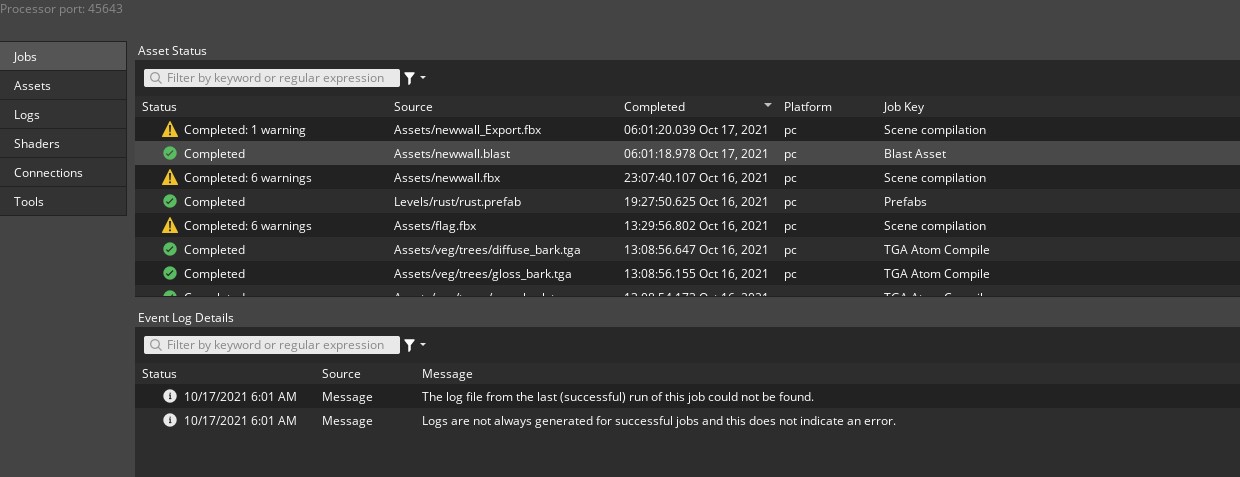
Task: Sort Event Log by Source column header
Action: point(341,374)
